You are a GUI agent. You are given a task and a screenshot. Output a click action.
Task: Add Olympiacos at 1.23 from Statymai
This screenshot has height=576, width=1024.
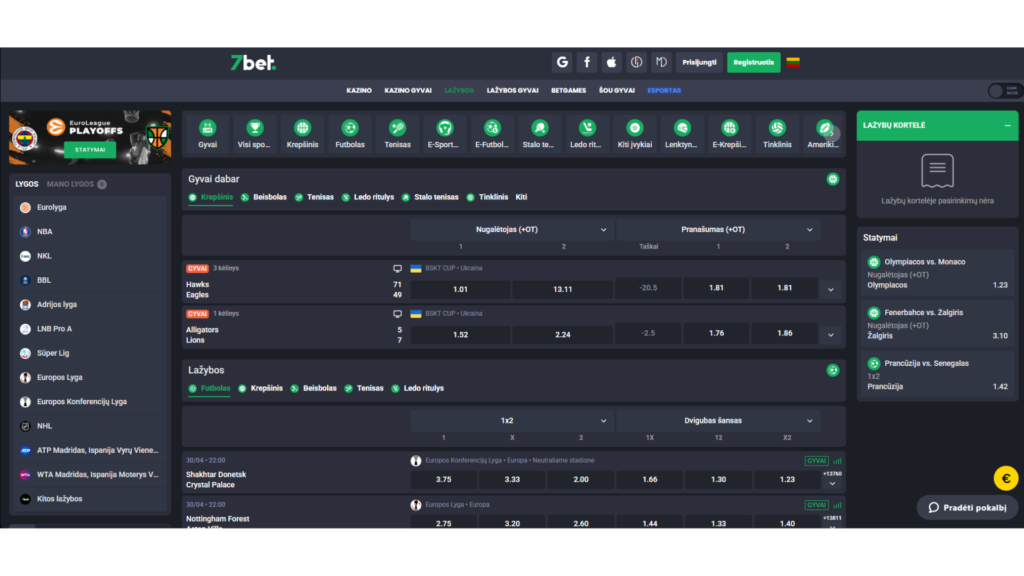[936, 273]
